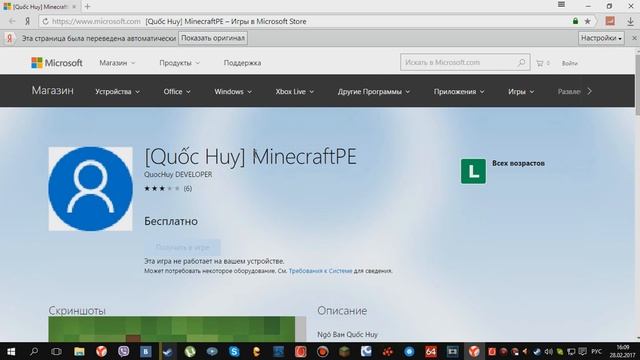Screen dimensions: 640x360
Task: Expand the Устройства menu
Action: pyautogui.click(x=117, y=91)
